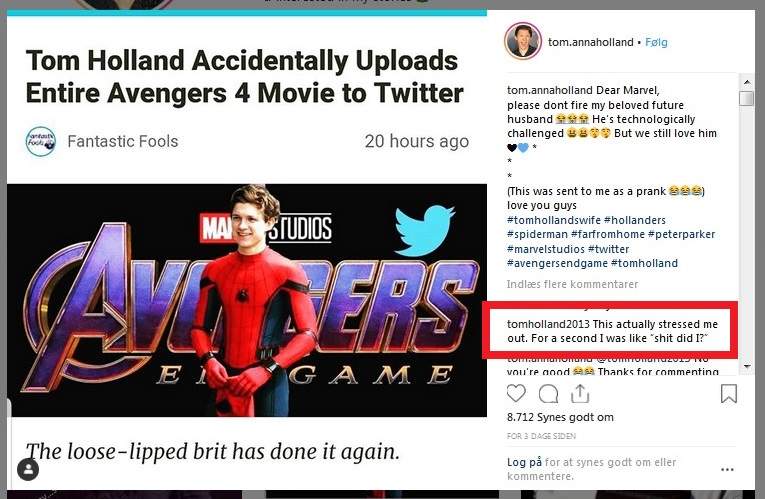The width and height of the screenshot is (765, 499).
Task: Open tom.annaholland profile picture avatar
Action: click(523, 42)
